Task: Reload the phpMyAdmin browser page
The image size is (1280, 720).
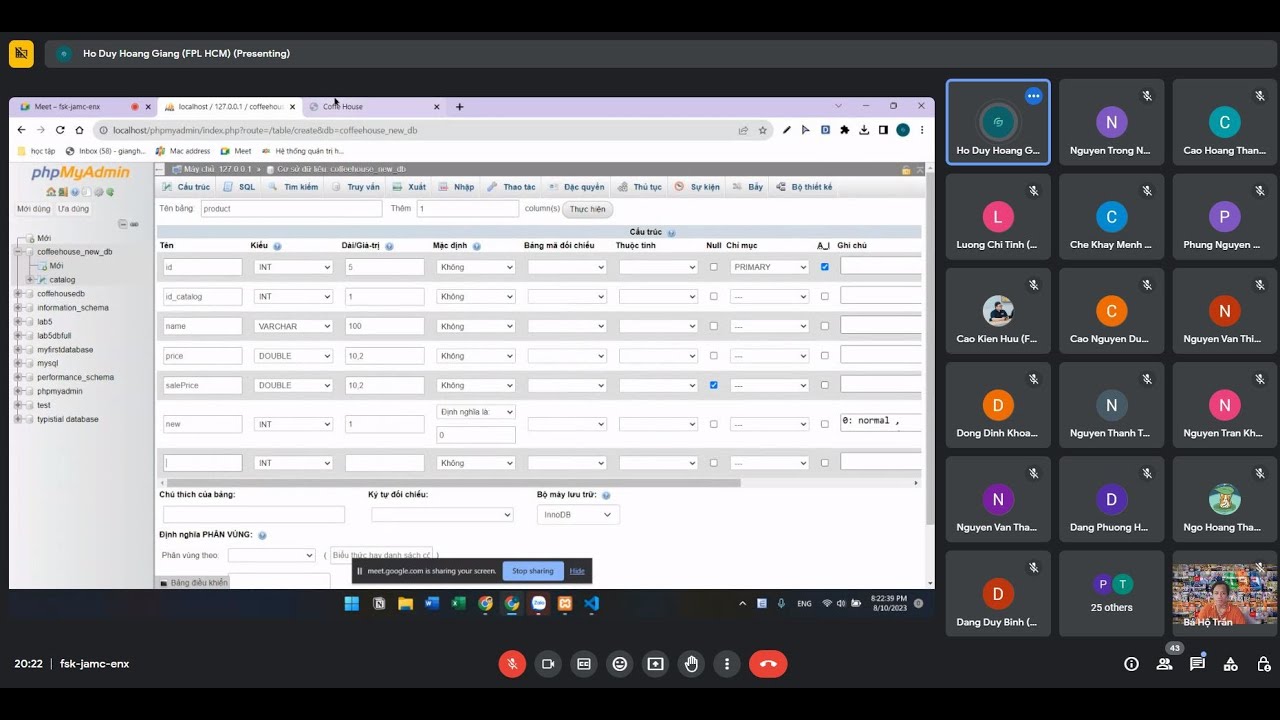Action: [60, 130]
